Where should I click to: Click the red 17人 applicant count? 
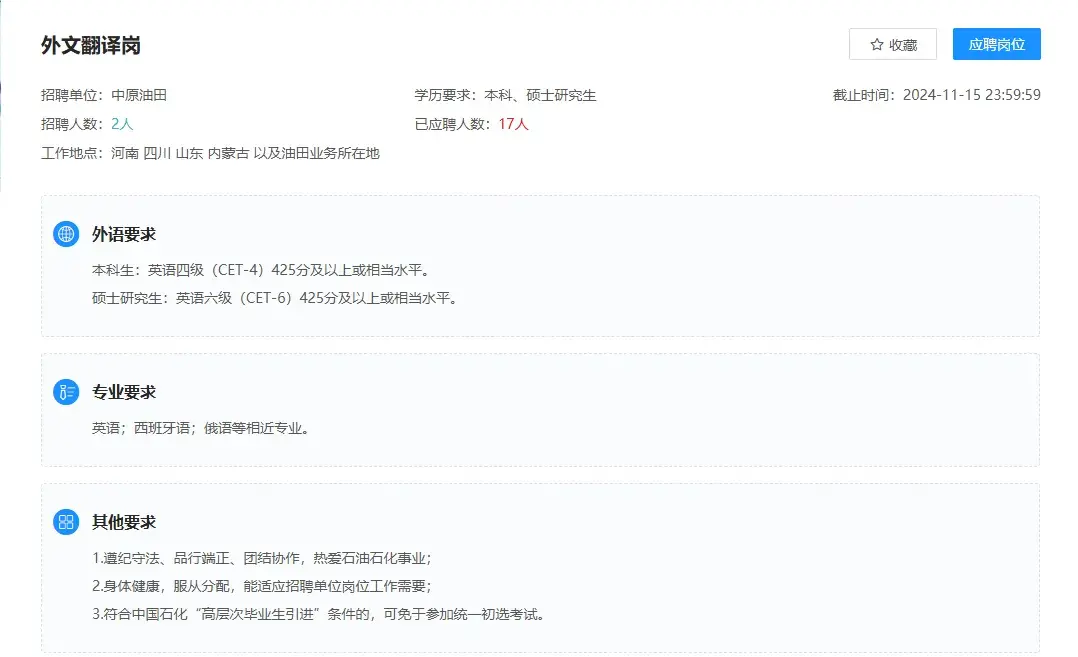tap(513, 124)
